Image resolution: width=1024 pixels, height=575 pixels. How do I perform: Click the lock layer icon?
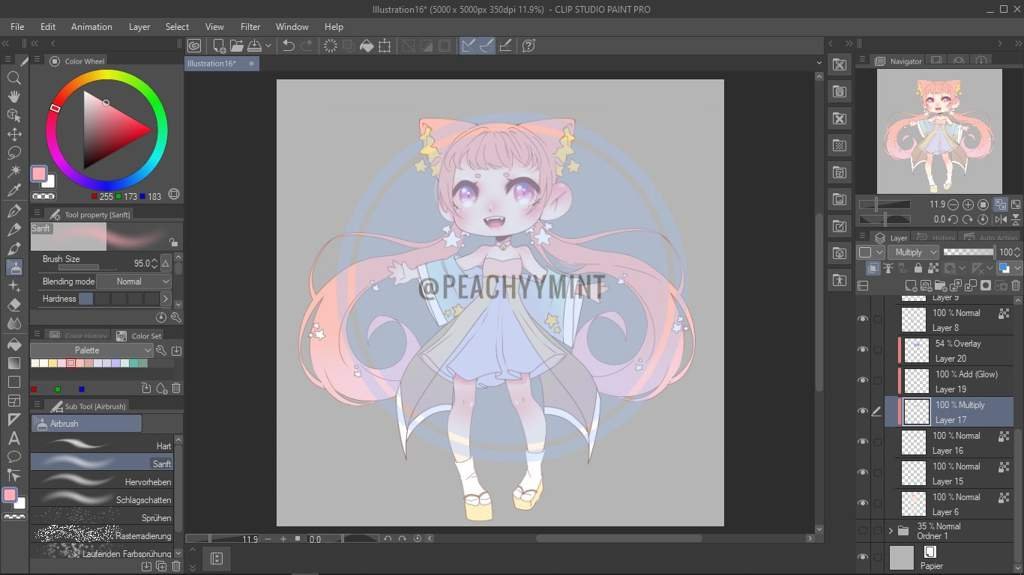[918, 268]
